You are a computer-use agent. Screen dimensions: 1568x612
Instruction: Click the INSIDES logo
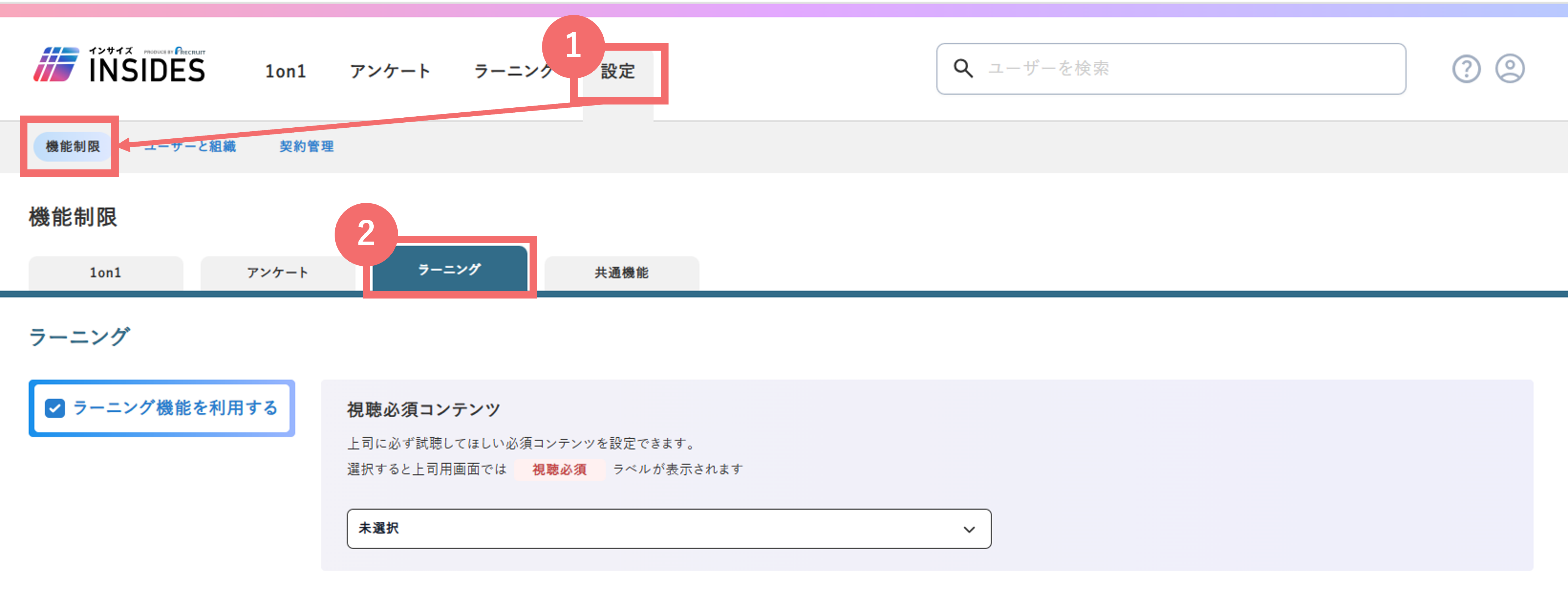tap(119, 65)
